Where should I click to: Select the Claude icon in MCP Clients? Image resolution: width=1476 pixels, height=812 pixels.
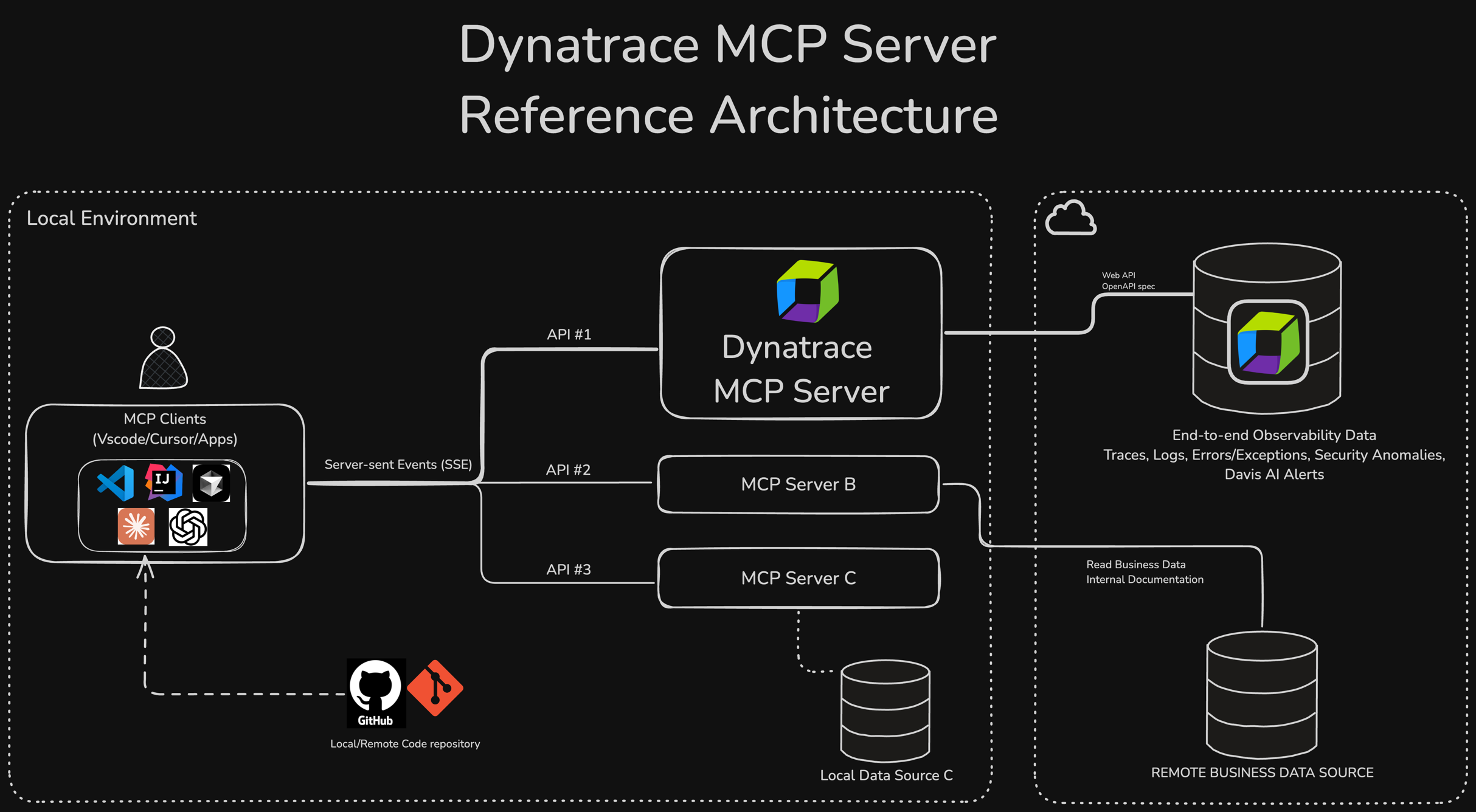click(135, 526)
